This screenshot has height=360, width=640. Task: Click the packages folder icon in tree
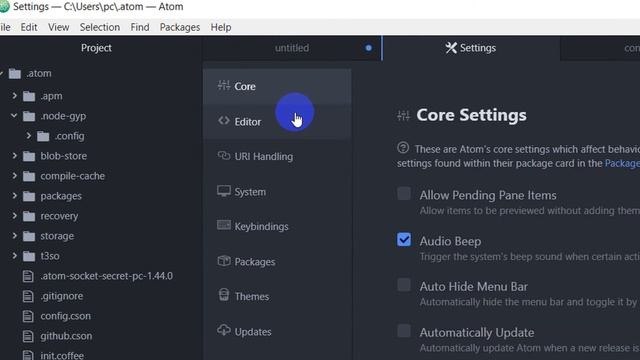(29, 196)
